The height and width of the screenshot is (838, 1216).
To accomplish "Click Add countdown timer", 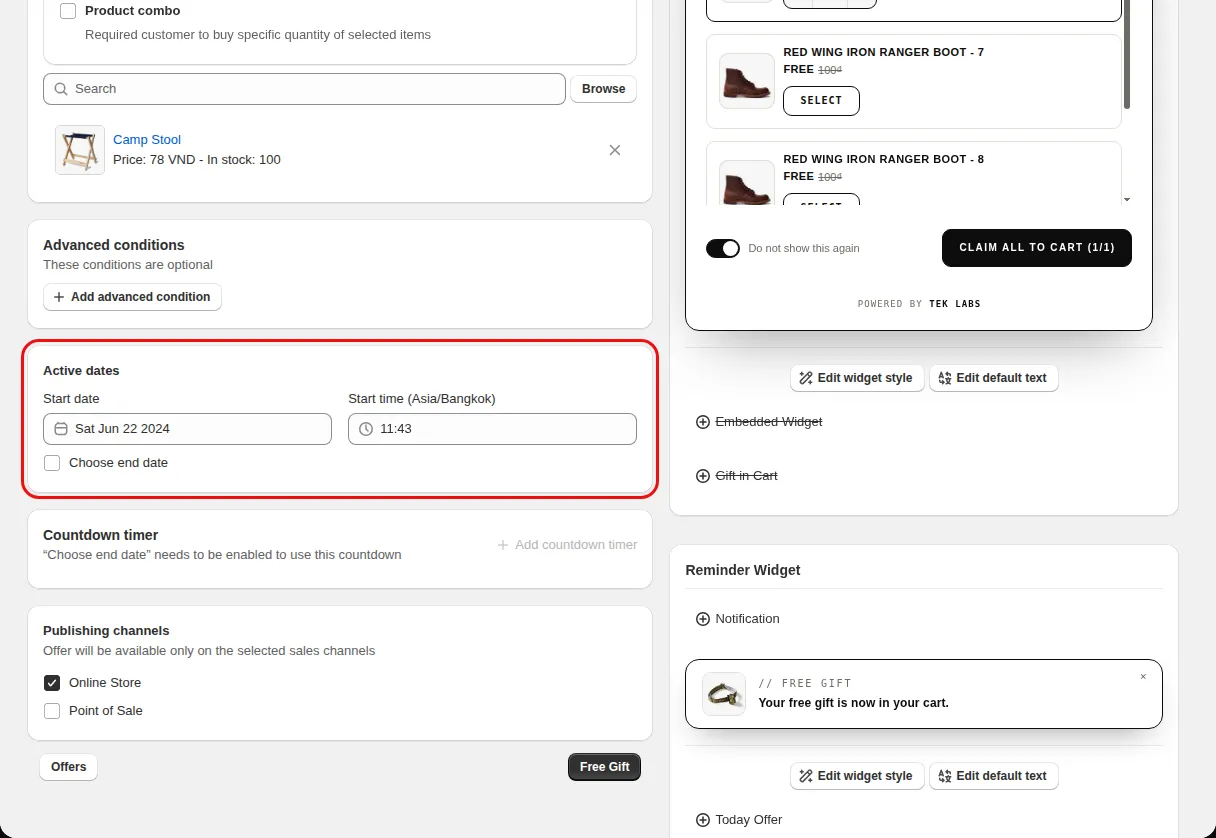I will click(567, 545).
